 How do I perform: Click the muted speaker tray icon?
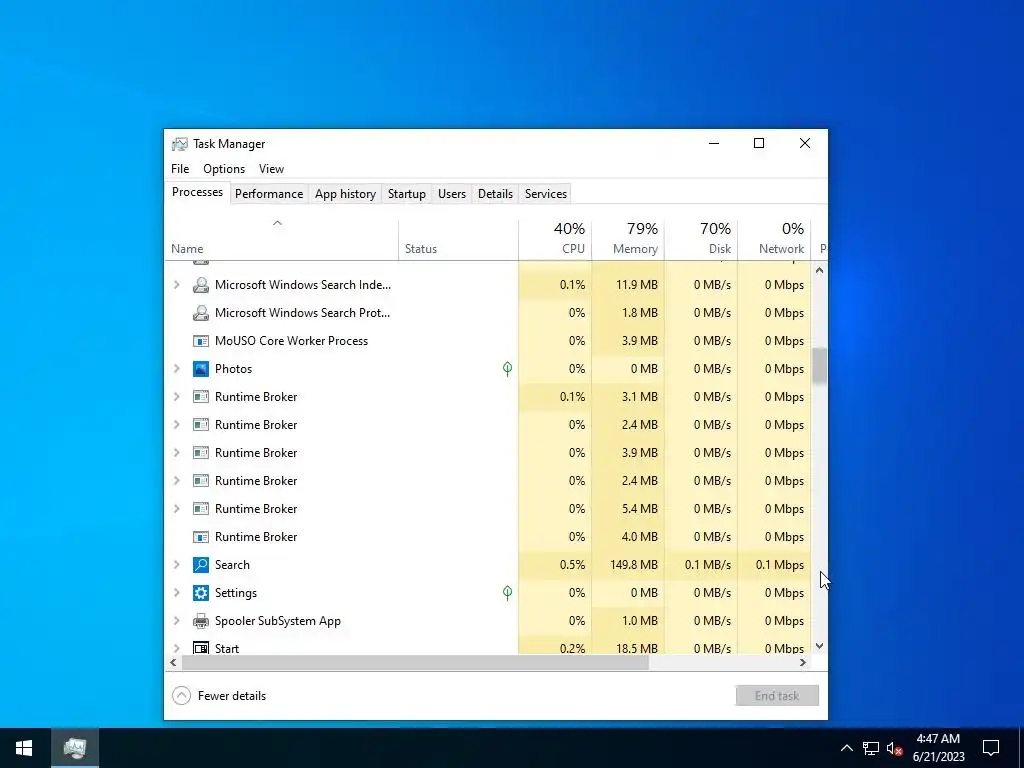(x=894, y=748)
